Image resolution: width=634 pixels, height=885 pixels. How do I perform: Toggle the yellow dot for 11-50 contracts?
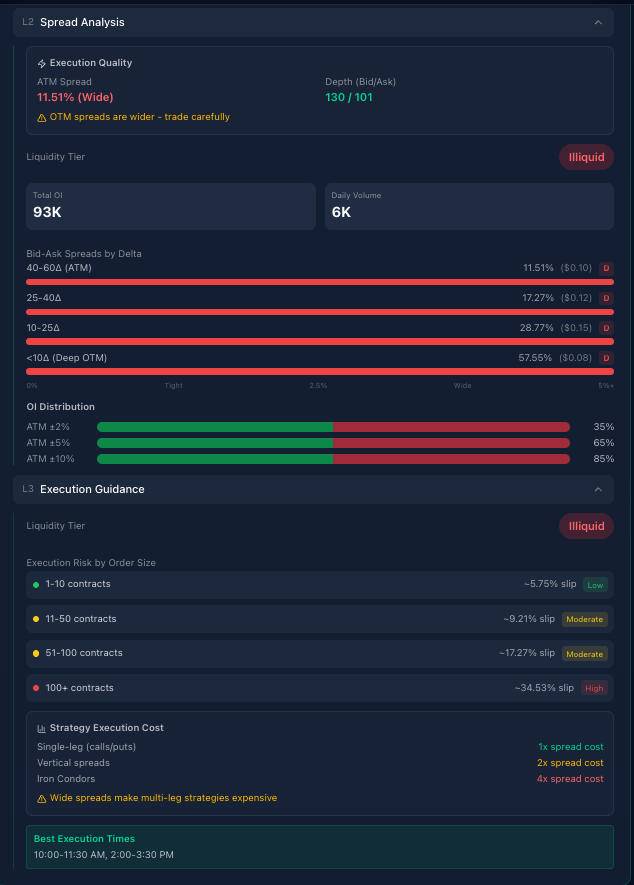tap(35, 619)
